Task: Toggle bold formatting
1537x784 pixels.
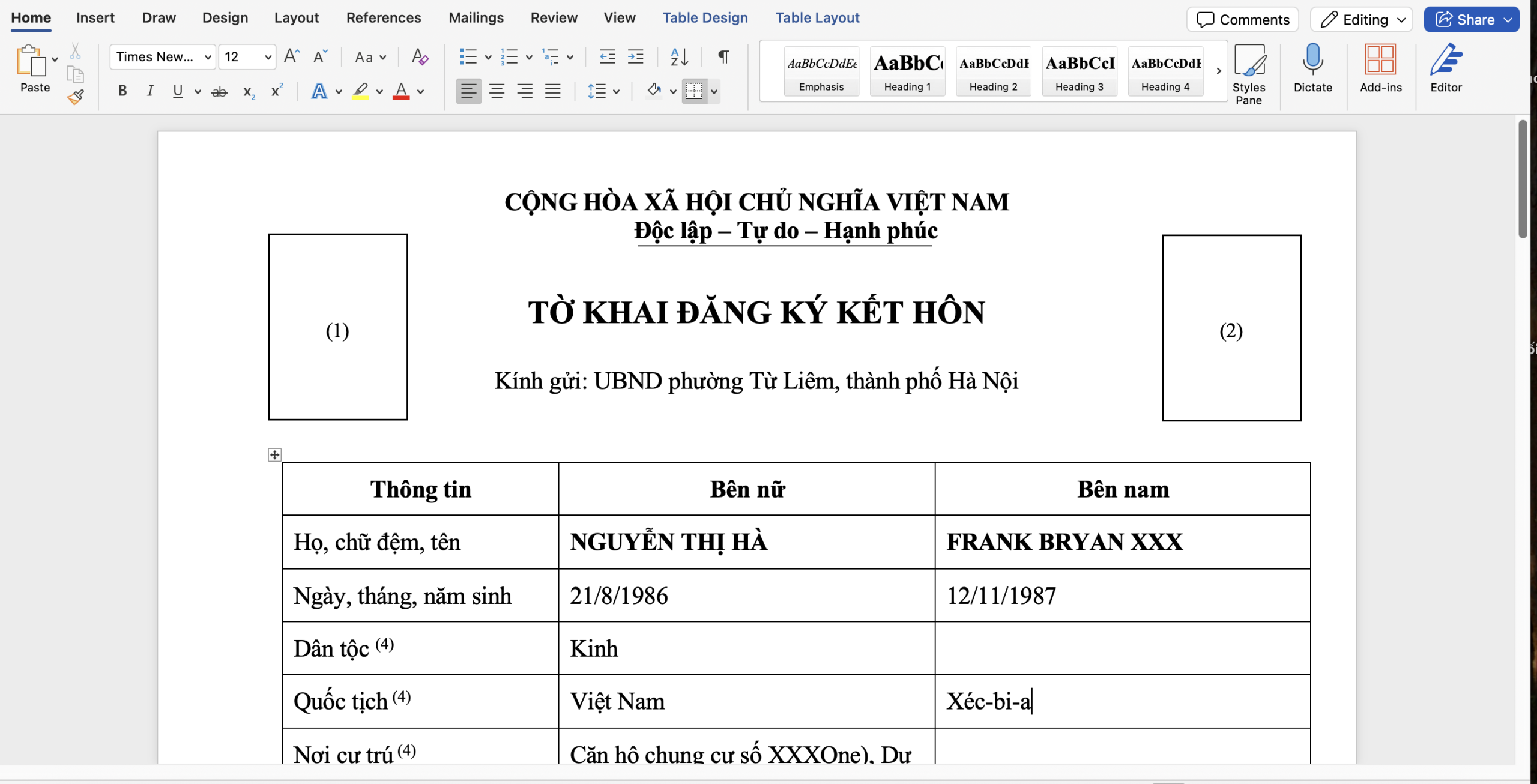Action: [x=122, y=91]
